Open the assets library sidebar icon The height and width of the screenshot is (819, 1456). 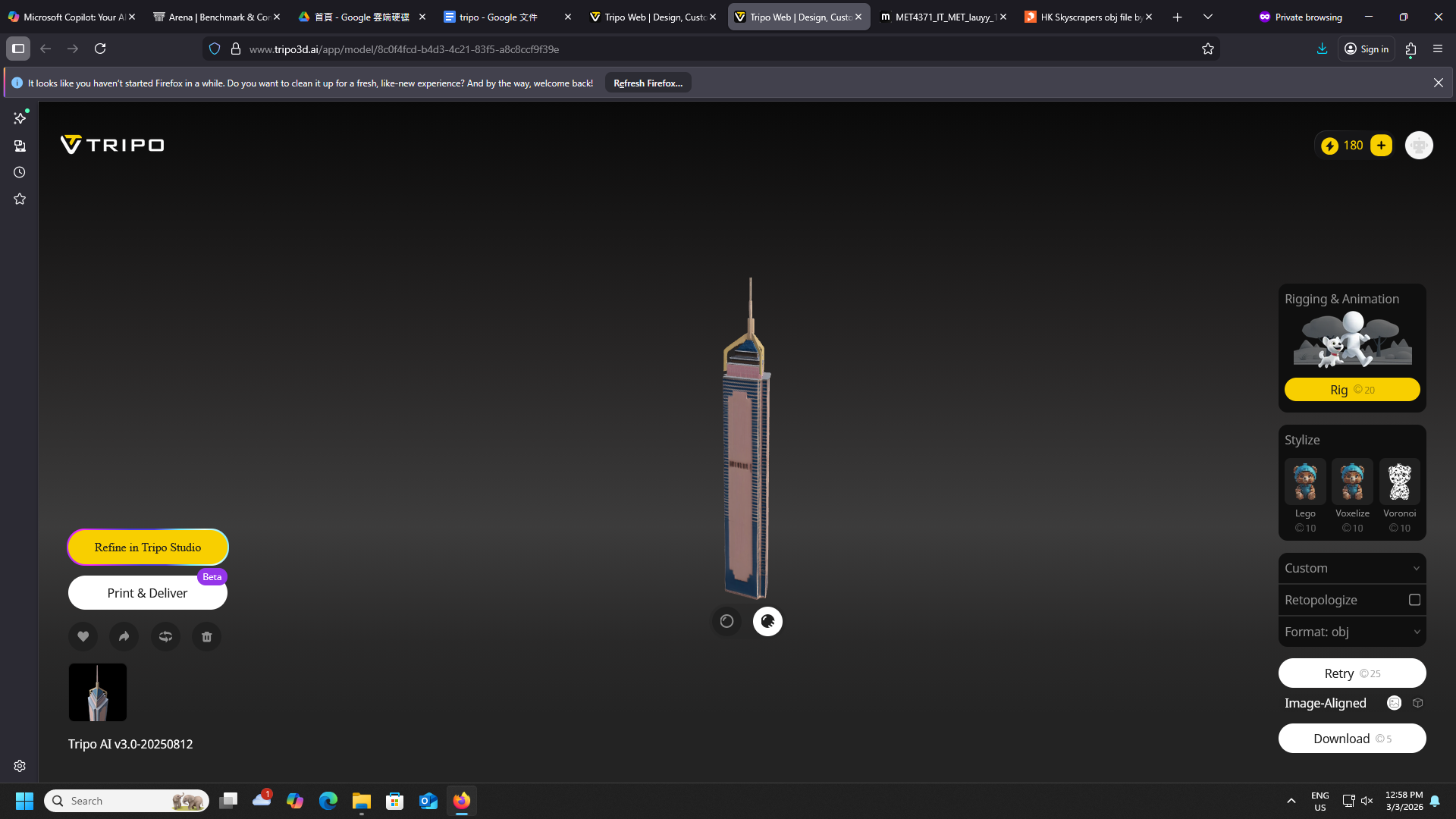coord(20,146)
